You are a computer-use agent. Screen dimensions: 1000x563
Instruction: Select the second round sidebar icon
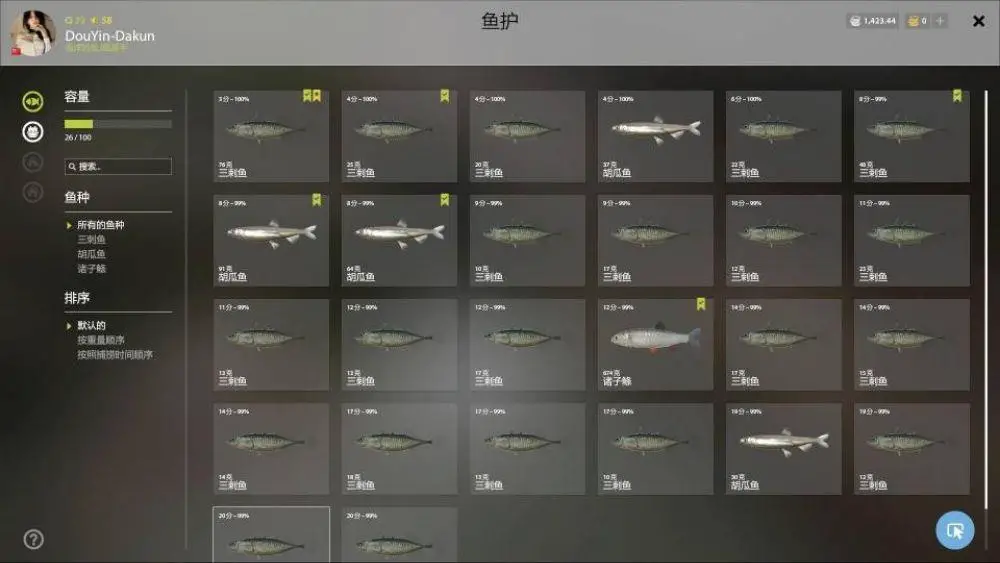[x=33, y=132]
